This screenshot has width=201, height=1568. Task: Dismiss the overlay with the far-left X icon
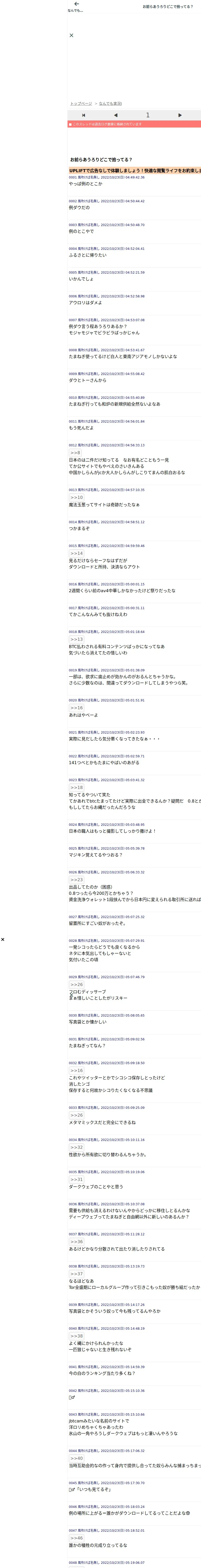2,939
